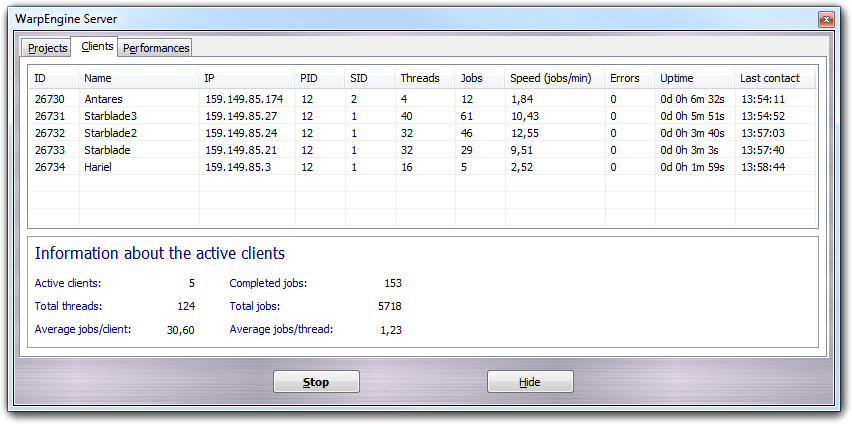Image resolution: width=852 pixels, height=424 pixels.
Task: Sort by Speed (jobs/min) header
Action: 554,78
